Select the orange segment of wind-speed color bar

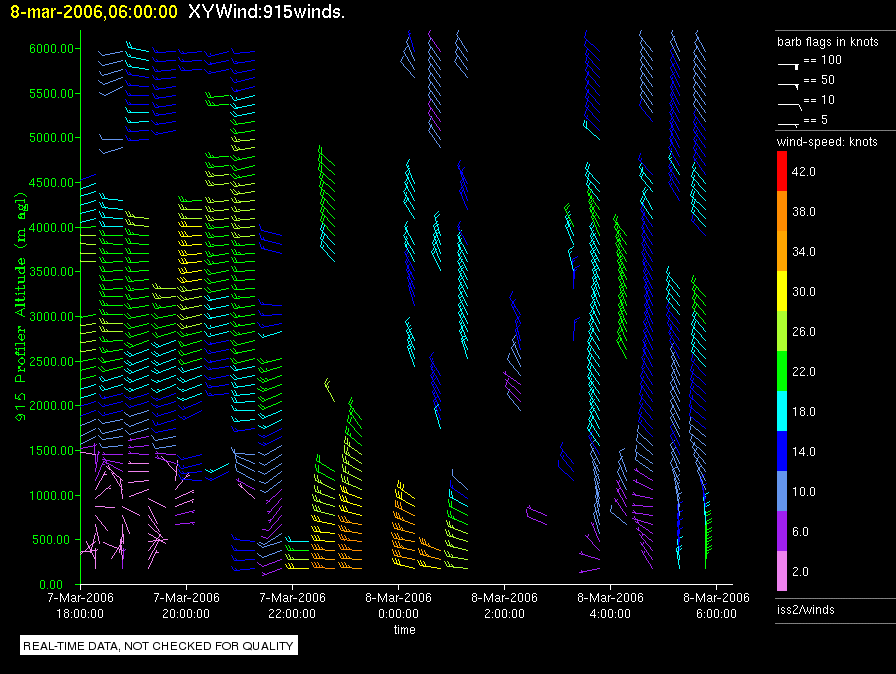click(783, 211)
